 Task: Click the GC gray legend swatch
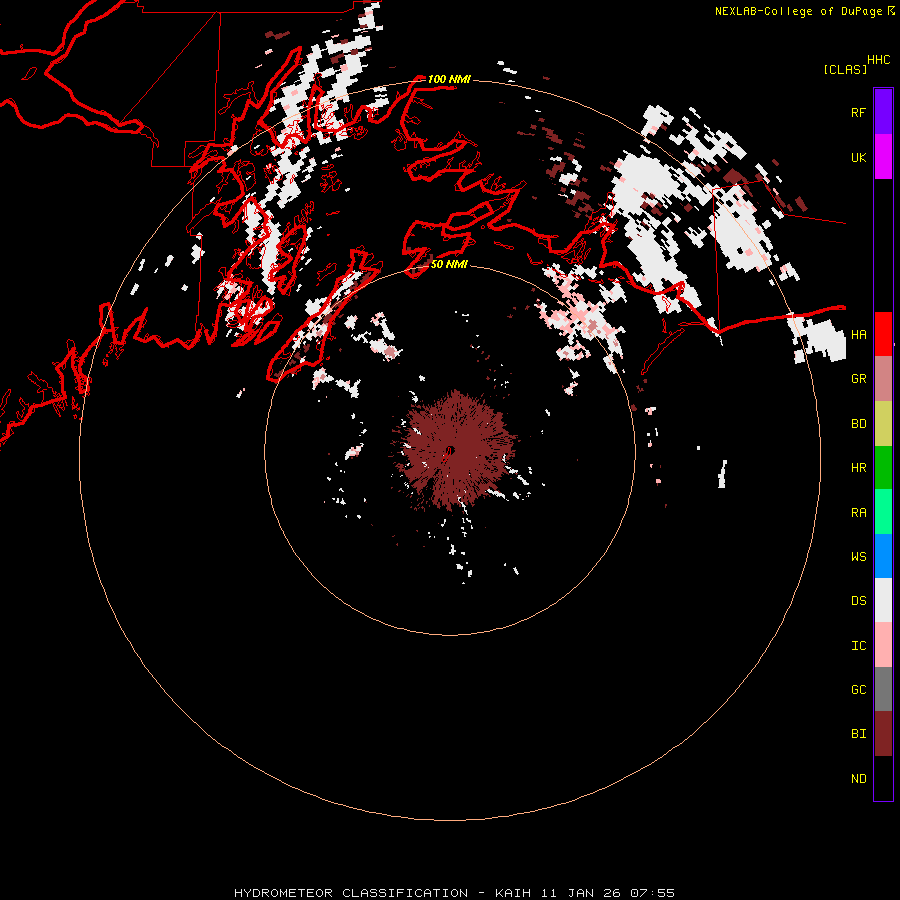pyautogui.click(x=883, y=689)
